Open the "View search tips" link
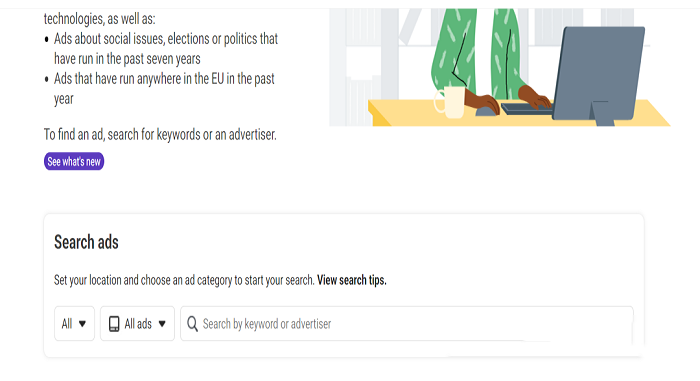700x381 pixels. 352,280
